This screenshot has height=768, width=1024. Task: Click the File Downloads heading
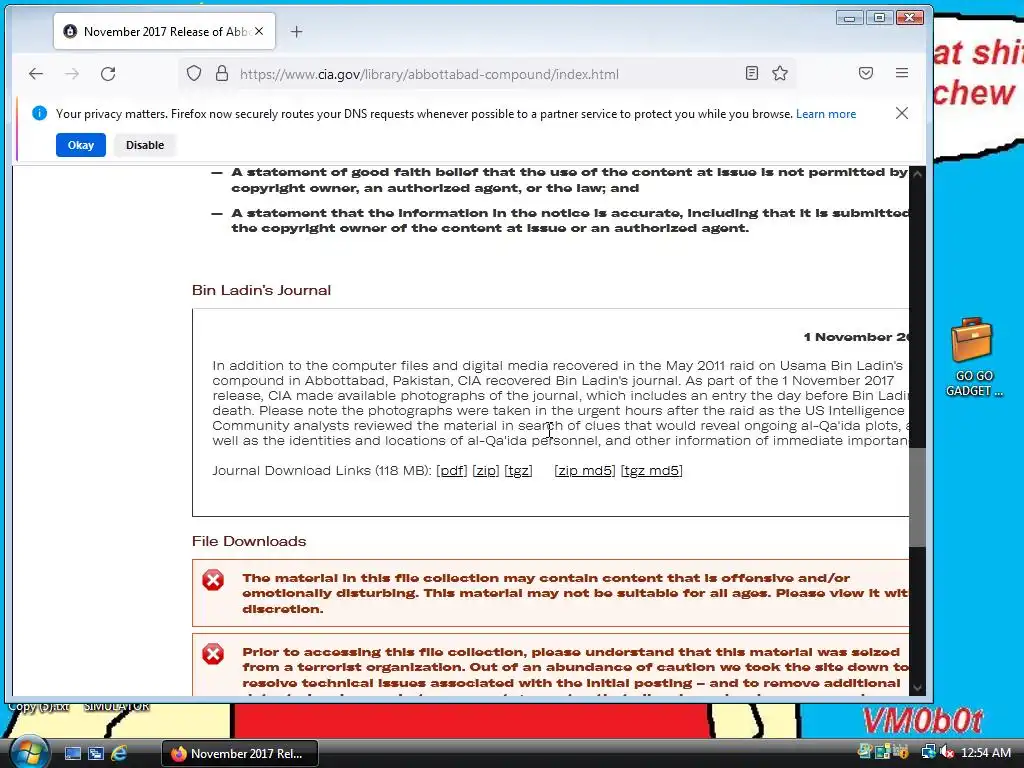click(x=249, y=541)
